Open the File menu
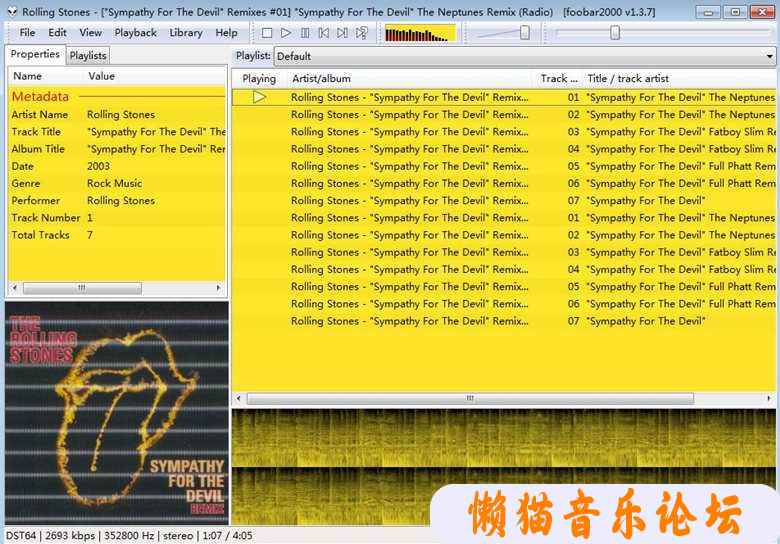Image resolution: width=780 pixels, height=544 pixels. 27,33
